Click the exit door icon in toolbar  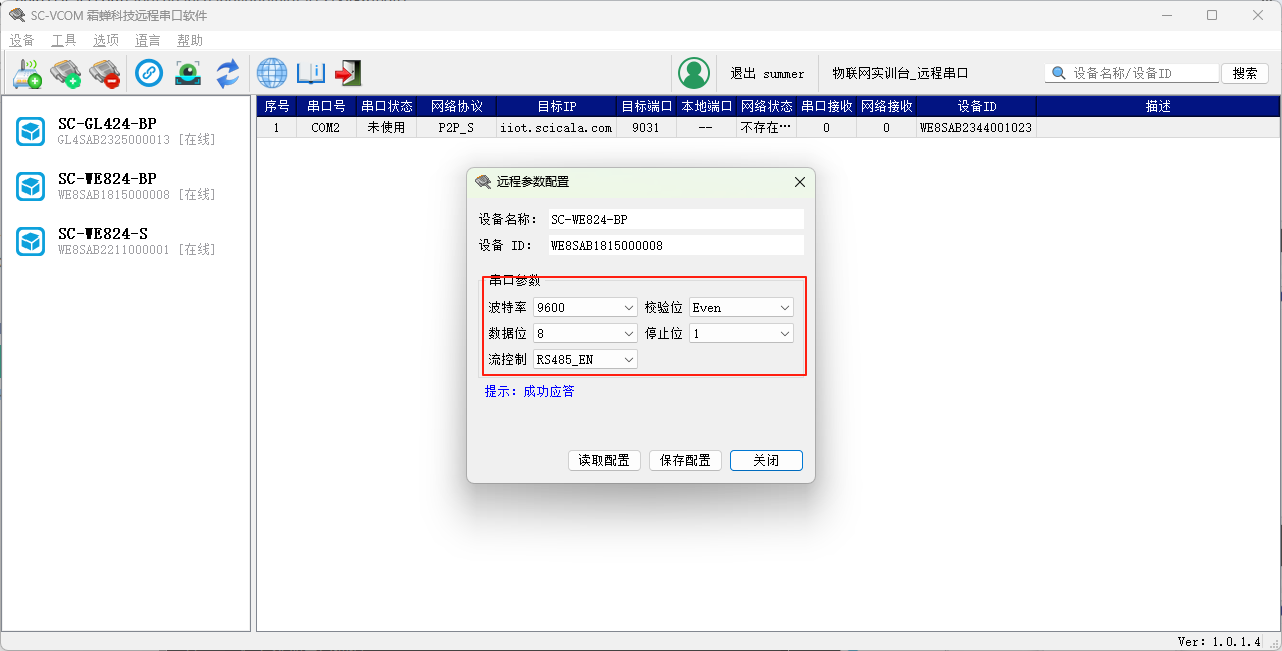pyautogui.click(x=348, y=73)
